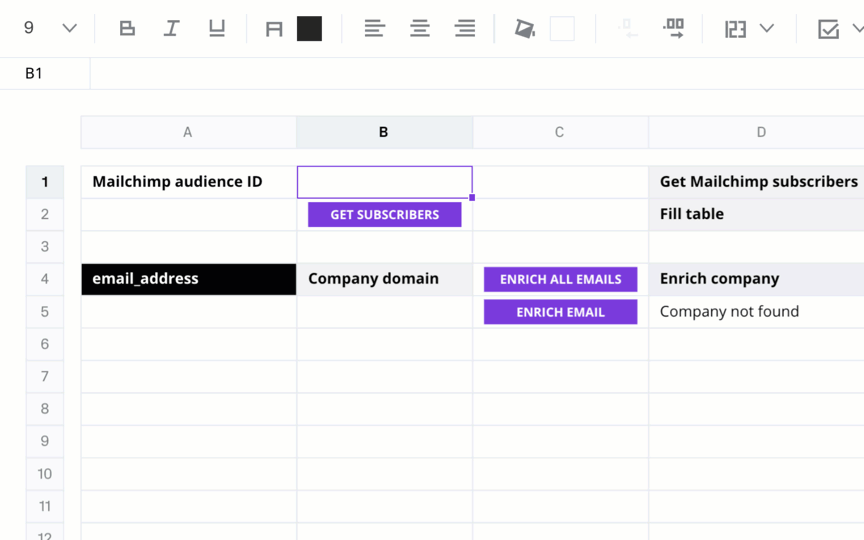Click the ENRICH ALL EMAILS button
This screenshot has height=540, width=864.
pos(560,279)
